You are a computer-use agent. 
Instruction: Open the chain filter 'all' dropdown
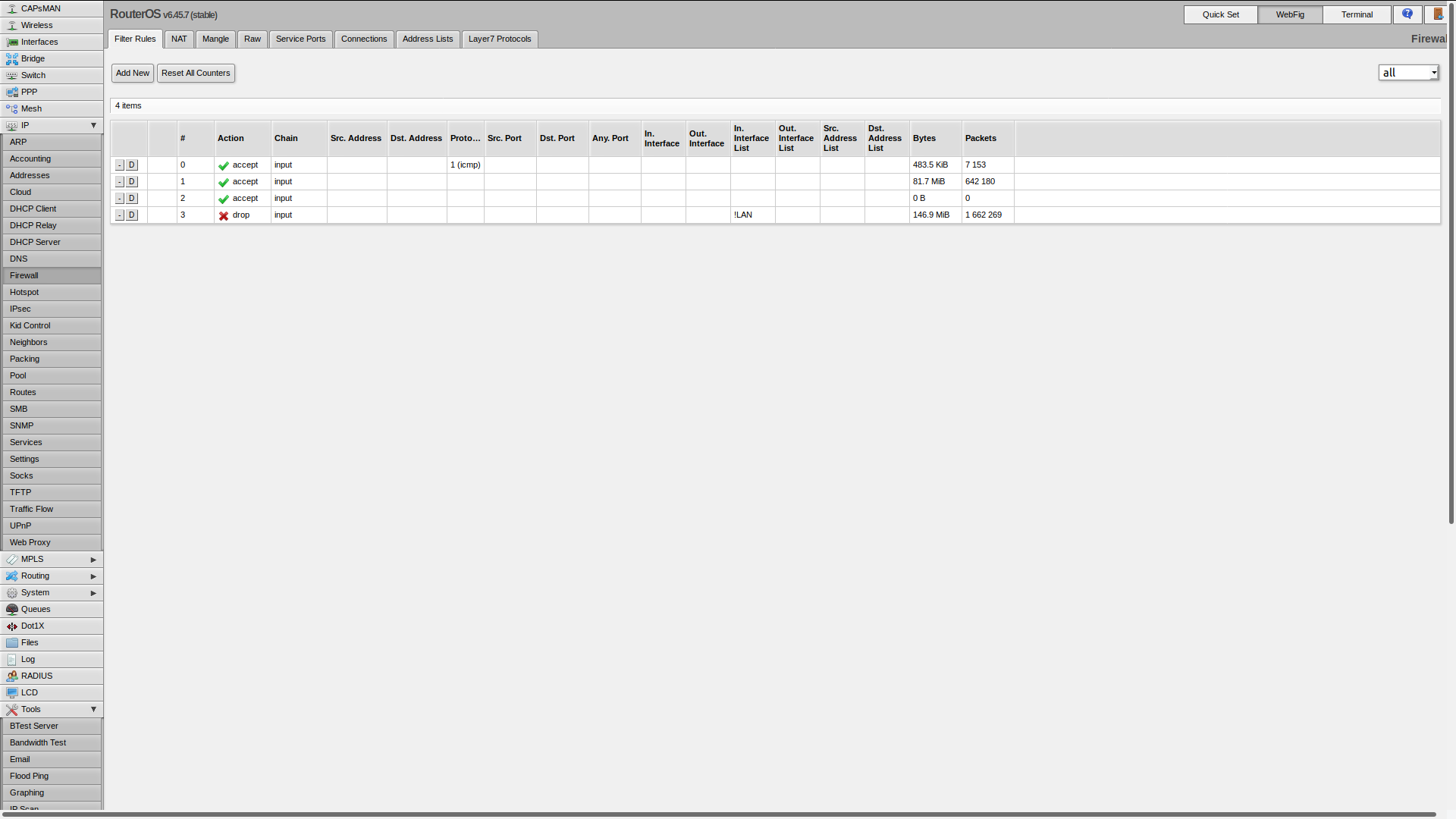[1408, 73]
